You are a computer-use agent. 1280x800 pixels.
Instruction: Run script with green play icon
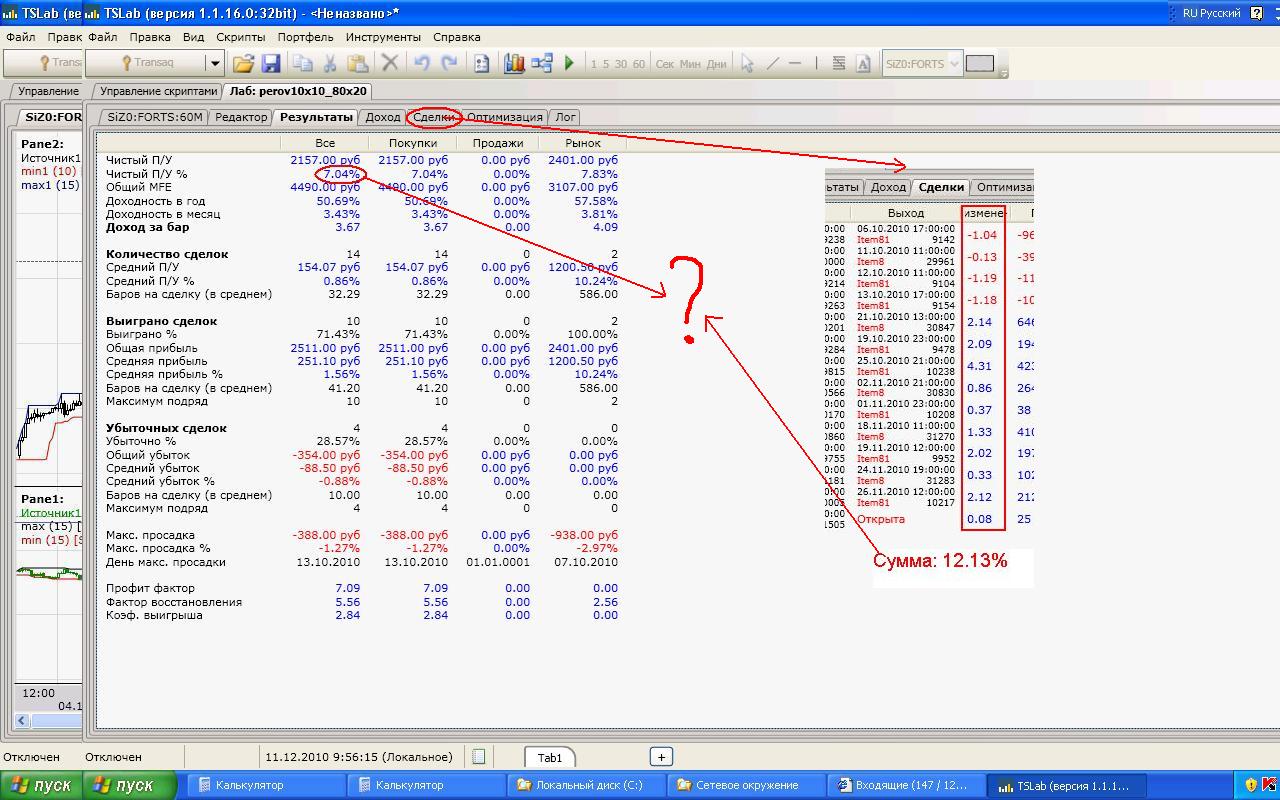[x=569, y=63]
